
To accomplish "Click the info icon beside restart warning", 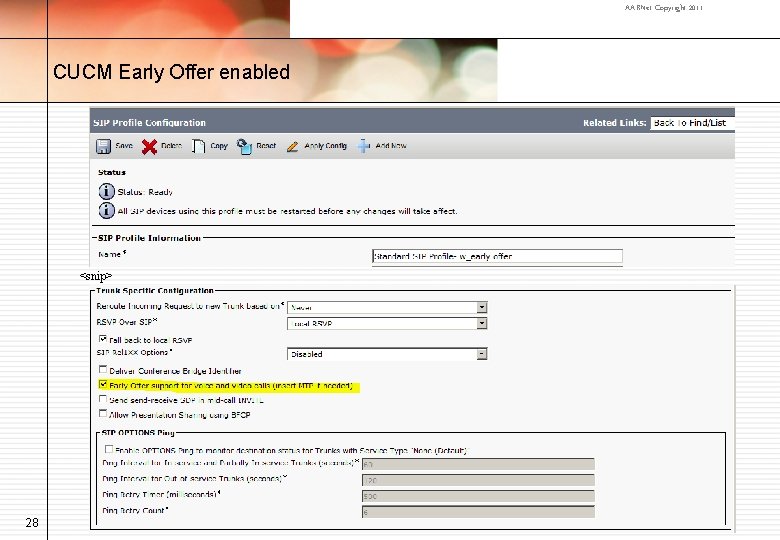I will point(106,210).
